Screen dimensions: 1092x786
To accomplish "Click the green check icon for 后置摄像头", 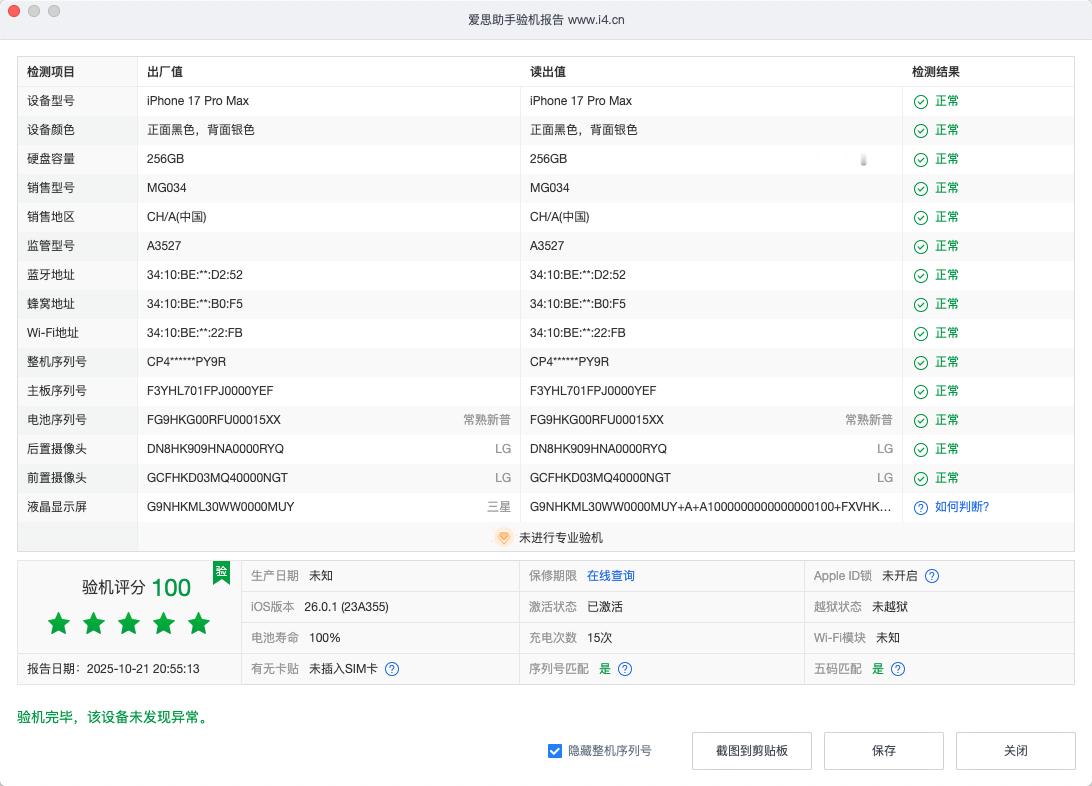I will coord(921,450).
